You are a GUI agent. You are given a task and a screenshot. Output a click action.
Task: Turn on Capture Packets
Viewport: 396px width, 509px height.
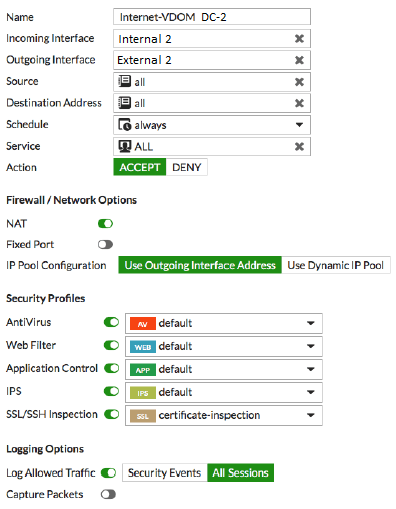point(108,494)
